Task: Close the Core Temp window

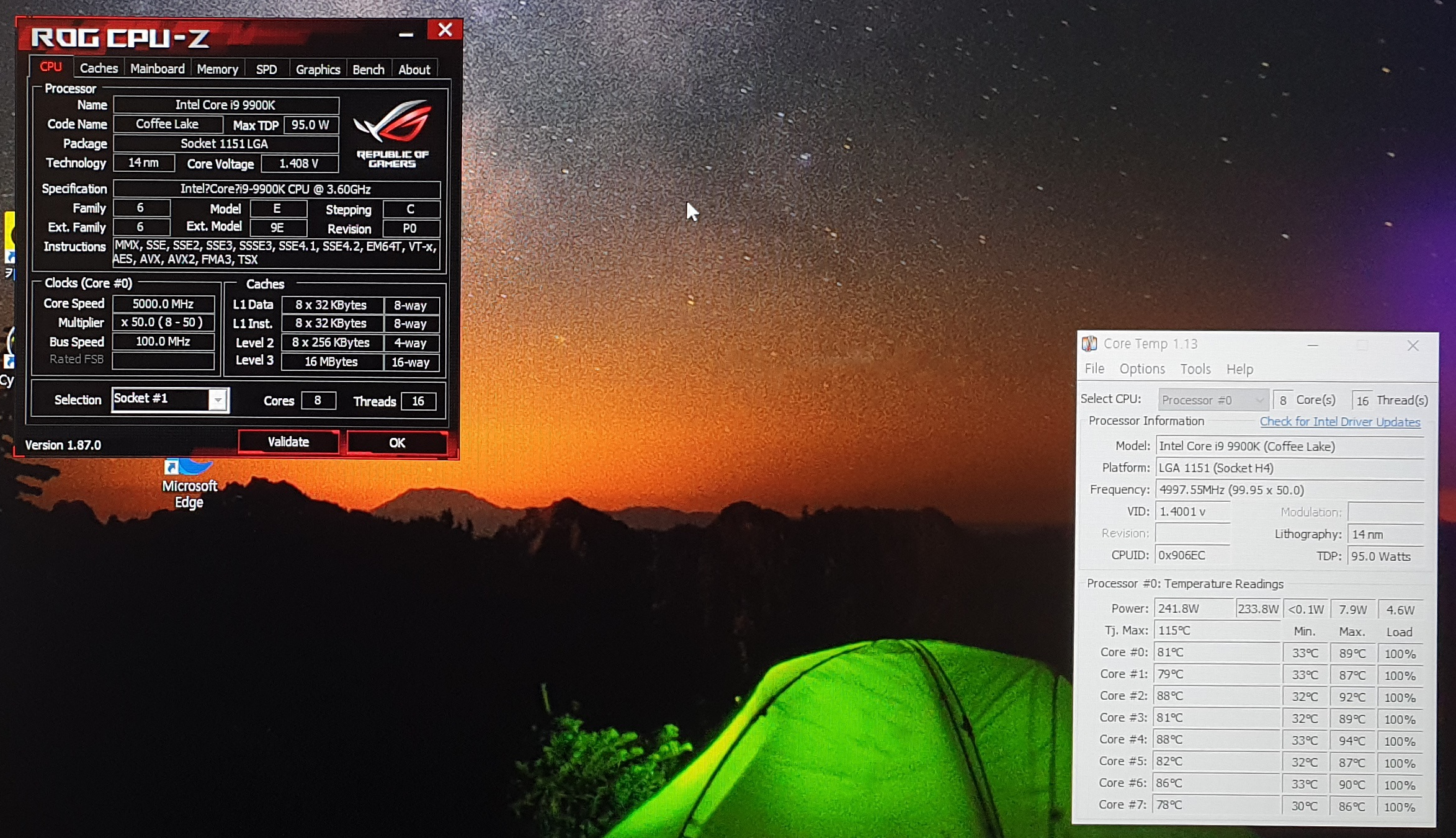Action: [1413, 345]
